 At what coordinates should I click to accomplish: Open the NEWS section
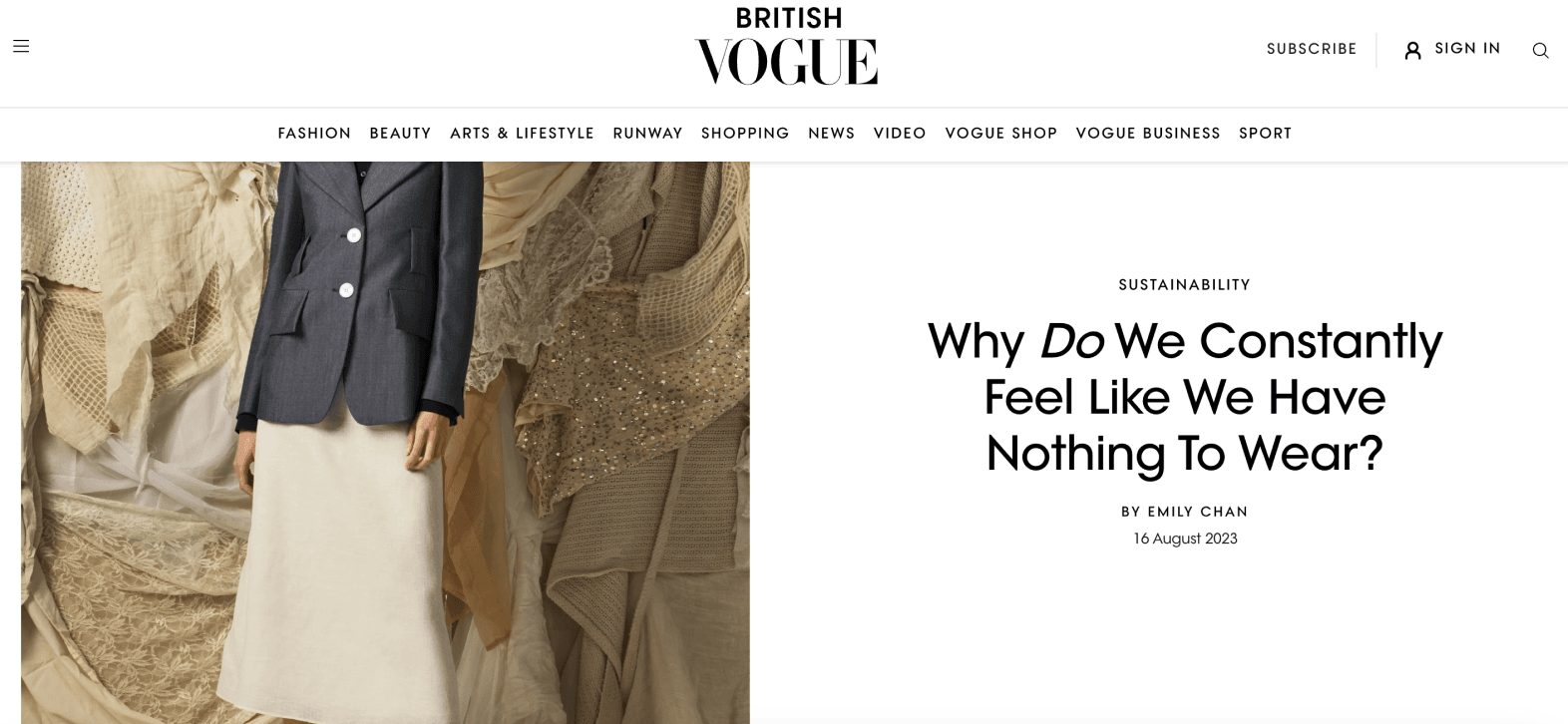coord(831,133)
